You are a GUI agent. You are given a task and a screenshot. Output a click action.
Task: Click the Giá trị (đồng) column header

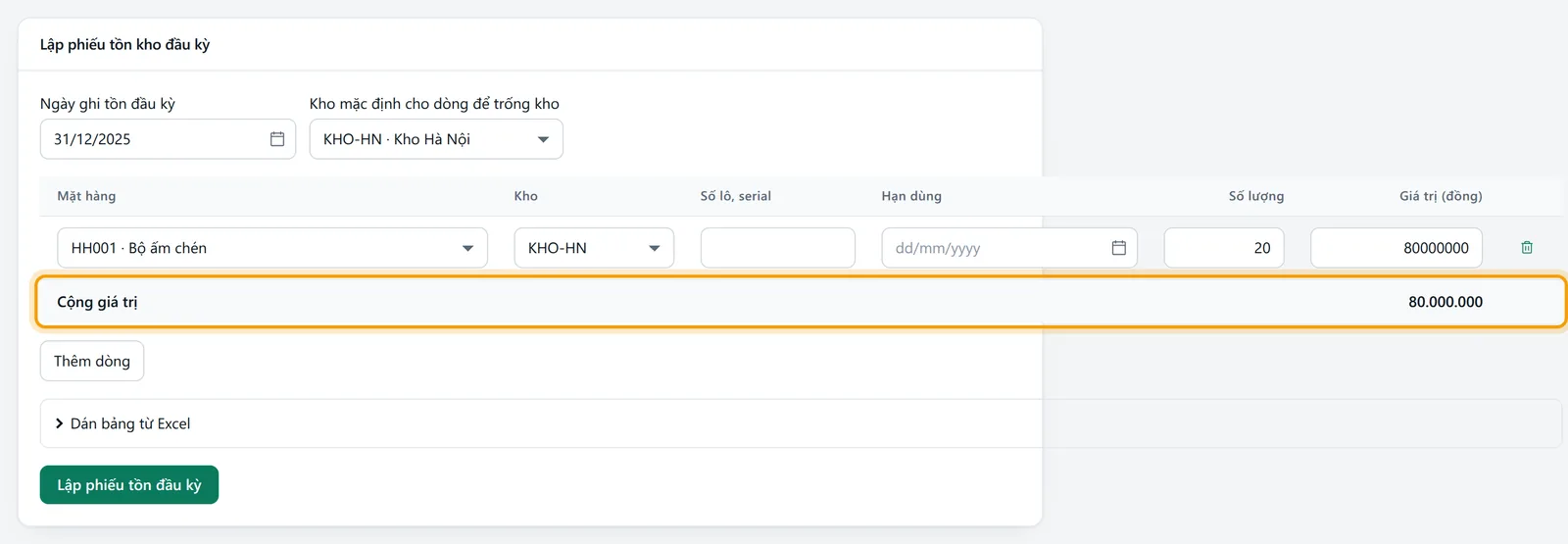point(1441,196)
